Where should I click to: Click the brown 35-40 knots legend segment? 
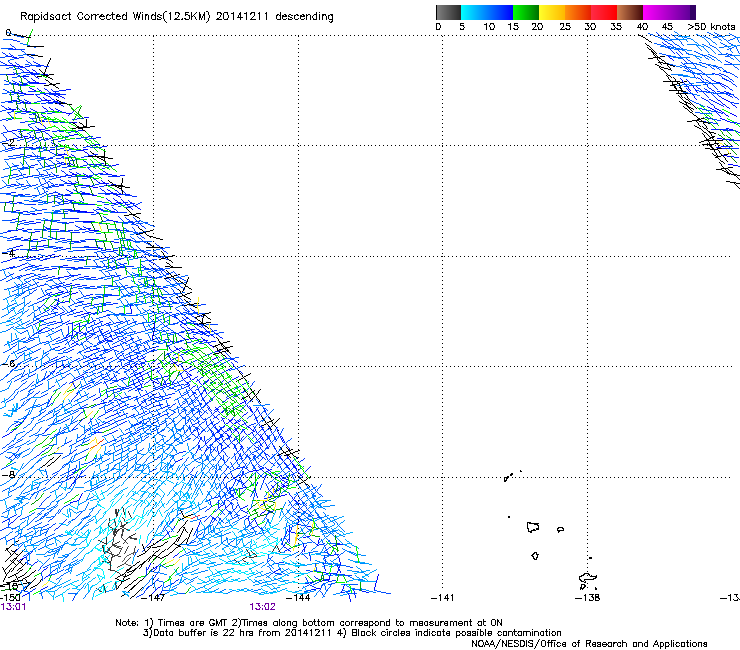pyautogui.click(x=630, y=12)
